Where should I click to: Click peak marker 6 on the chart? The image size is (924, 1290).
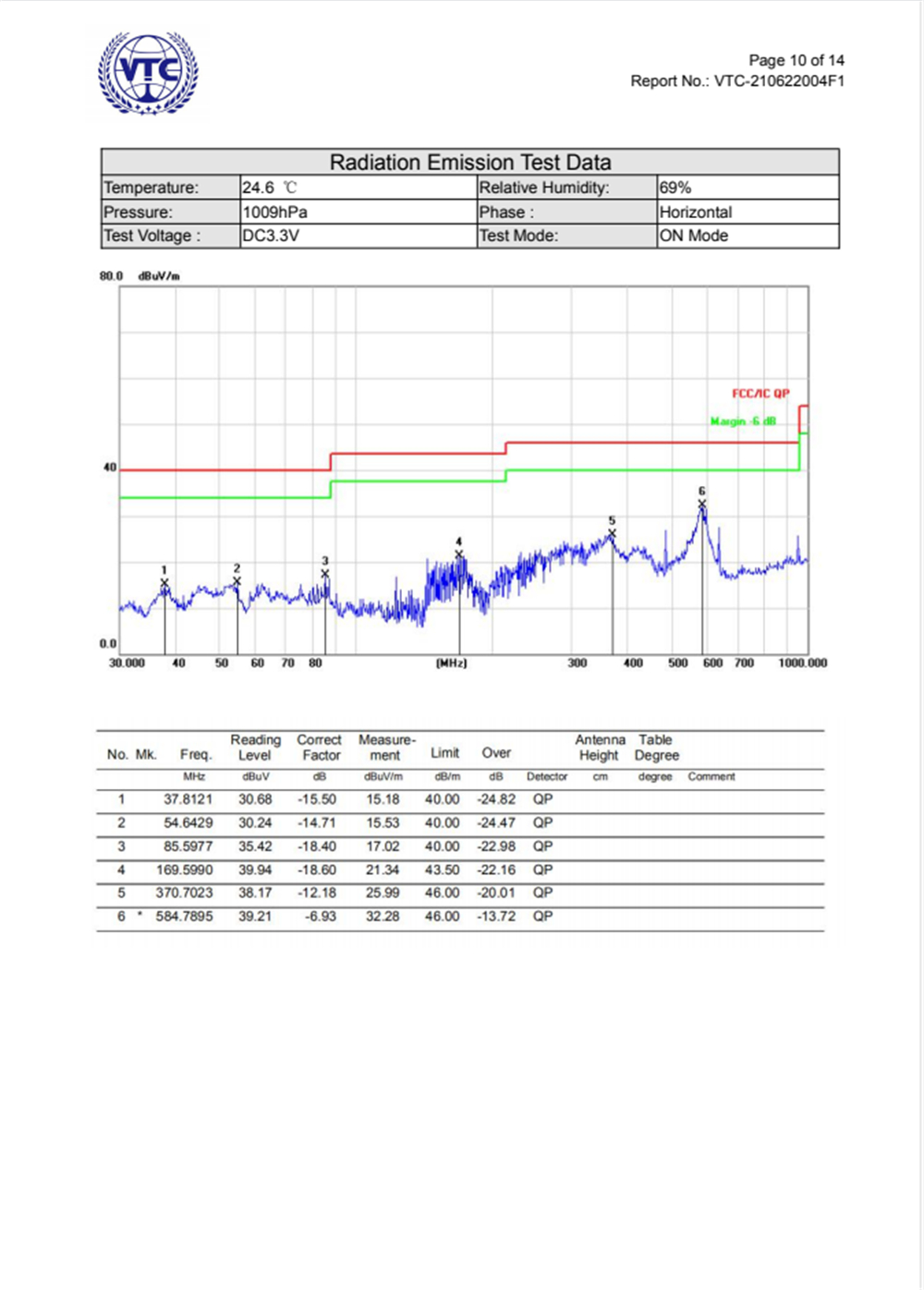point(702,504)
